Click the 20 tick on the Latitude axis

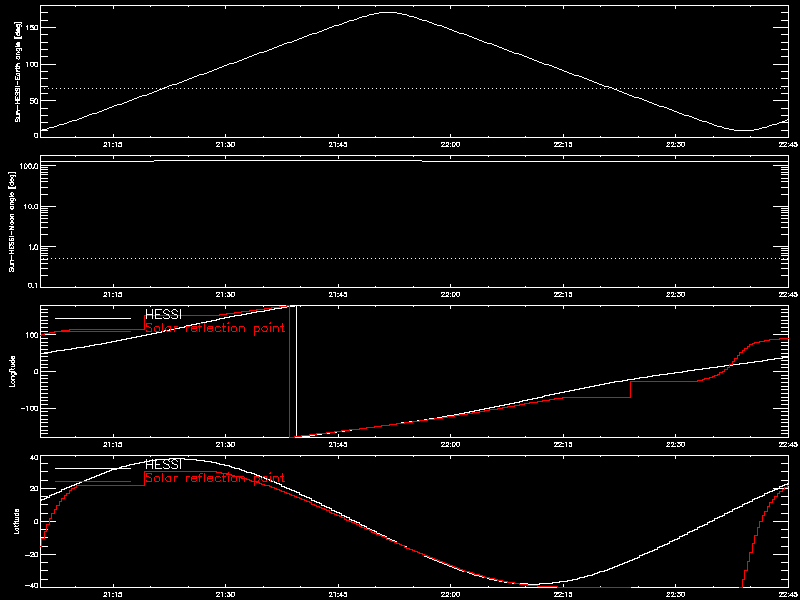33,489
